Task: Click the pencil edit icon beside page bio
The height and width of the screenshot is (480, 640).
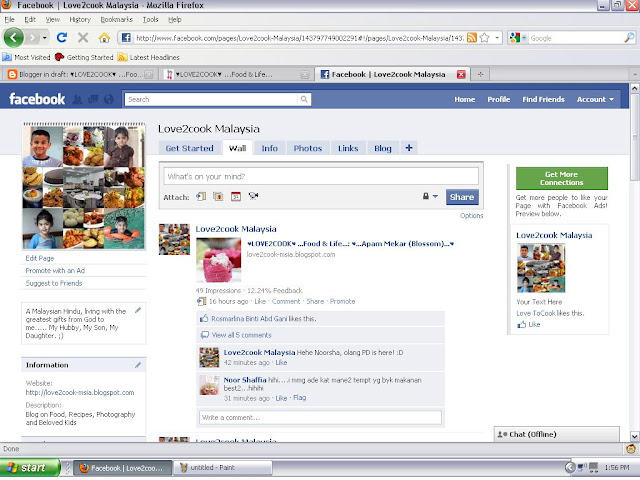Action: coord(138,310)
